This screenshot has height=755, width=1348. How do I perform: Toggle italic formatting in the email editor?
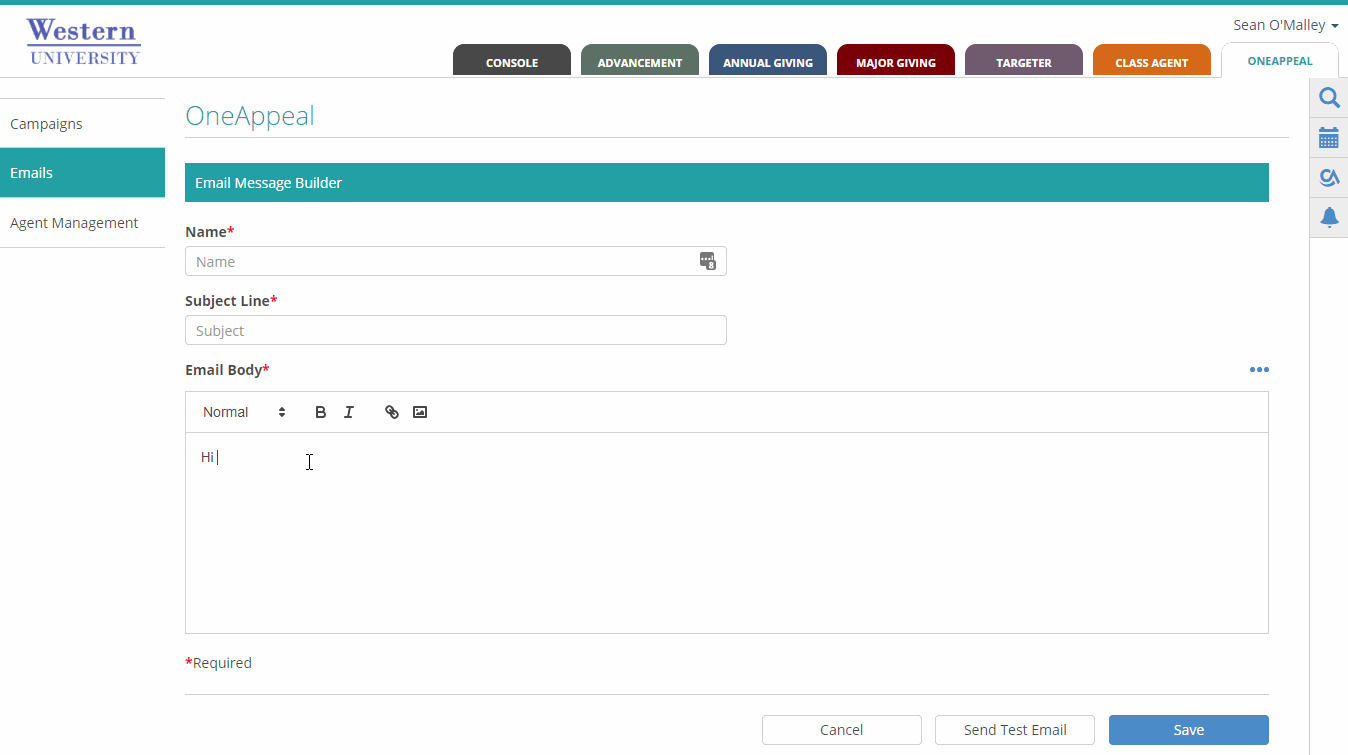tap(349, 411)
